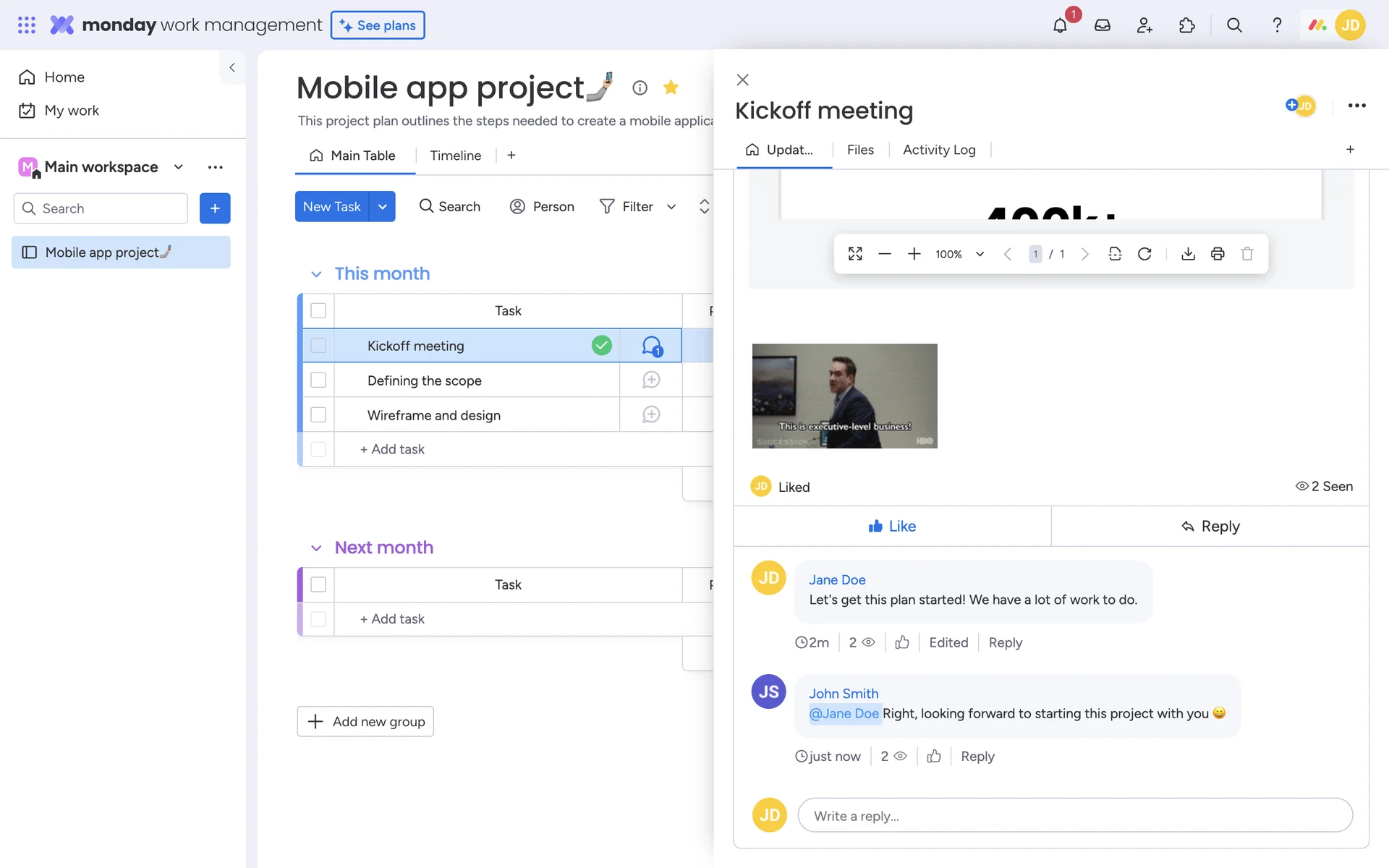Screen dimensions: 1389x868
Task: Download the file from viewer toolbar
Action: 1188,254
